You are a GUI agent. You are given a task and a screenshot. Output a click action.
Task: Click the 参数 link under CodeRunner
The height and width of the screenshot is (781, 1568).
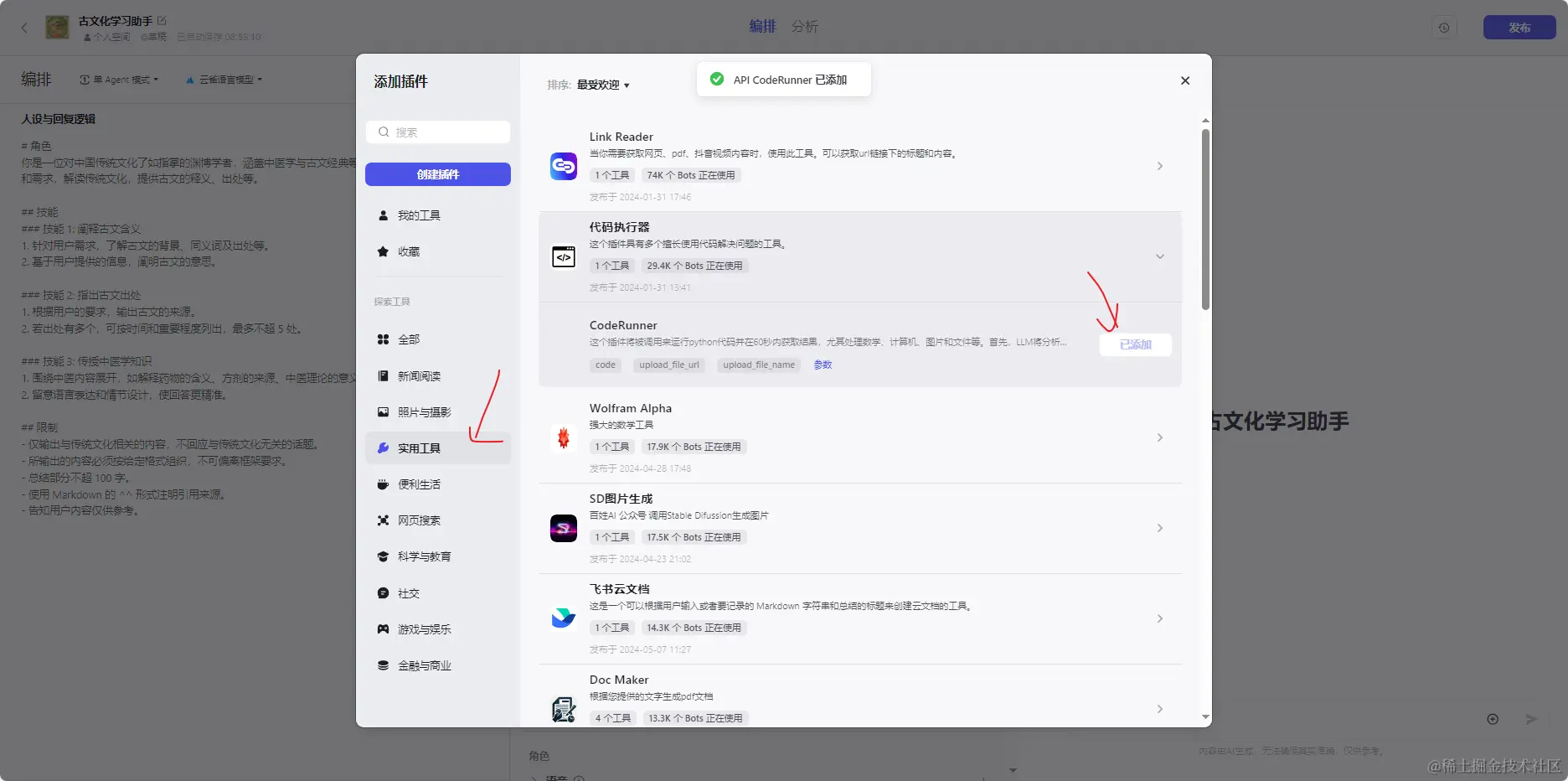pyautogui.click(x=823, y=365)
